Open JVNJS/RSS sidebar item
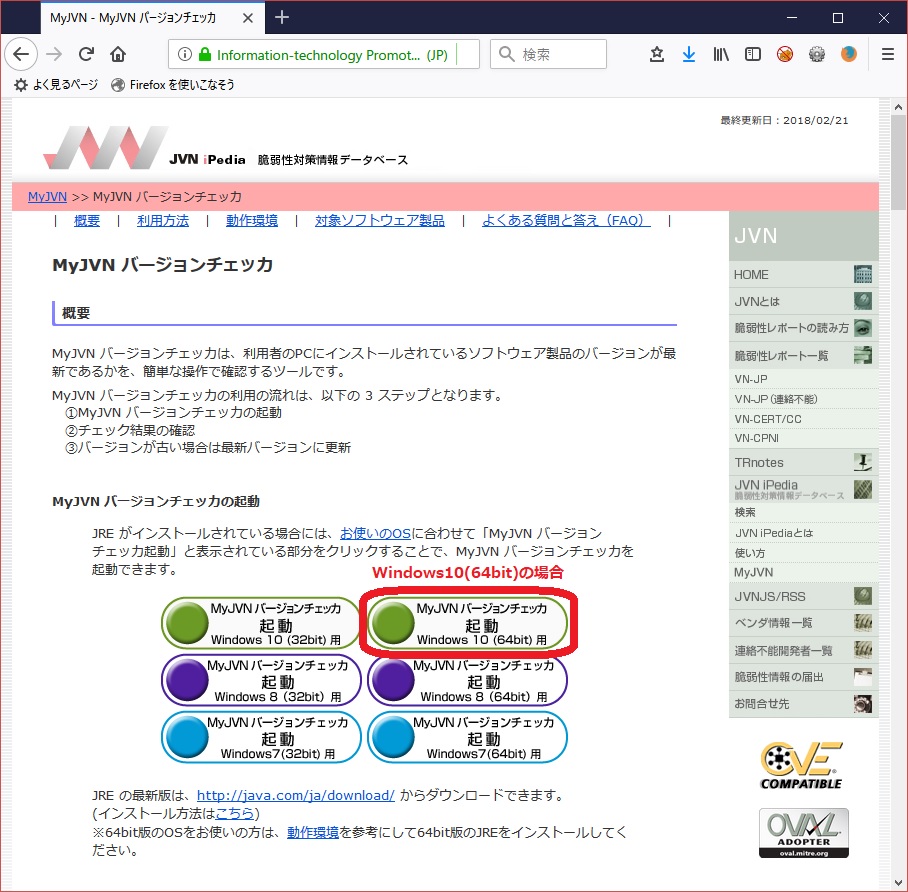The width and height of the screenshot is (908, 892). click(x=803, y=596)
